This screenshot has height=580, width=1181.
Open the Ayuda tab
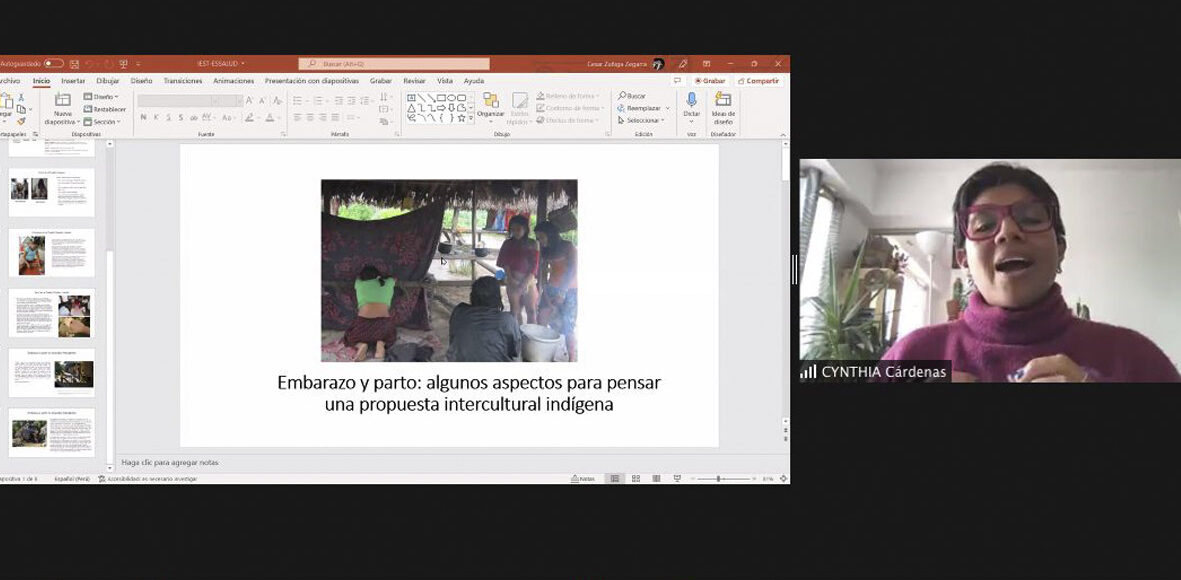tap(474, 81)
